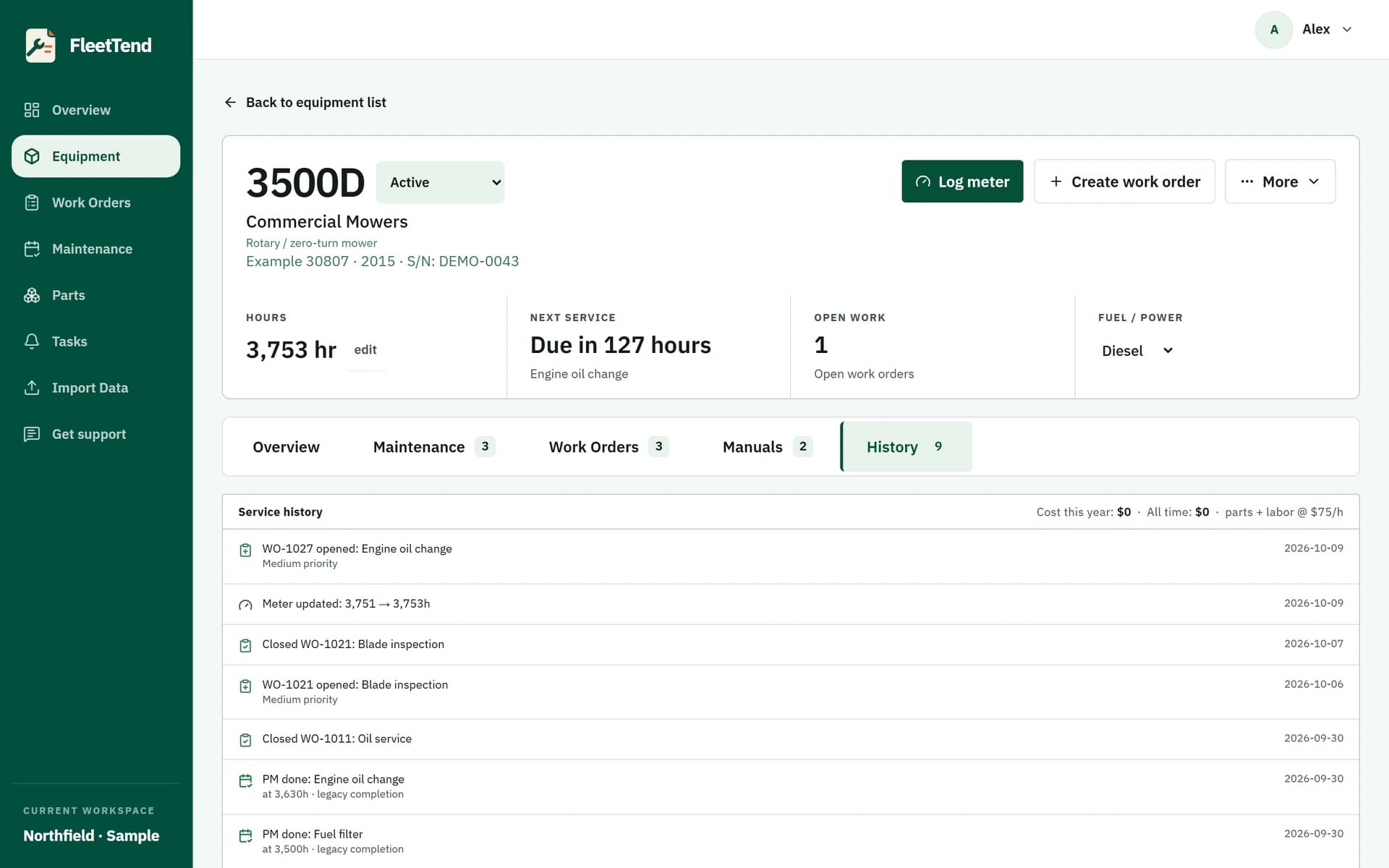This screenshot has width=1389, height=868.
Task: Open Work Orders in the sidebar
Action: point(95,203)
